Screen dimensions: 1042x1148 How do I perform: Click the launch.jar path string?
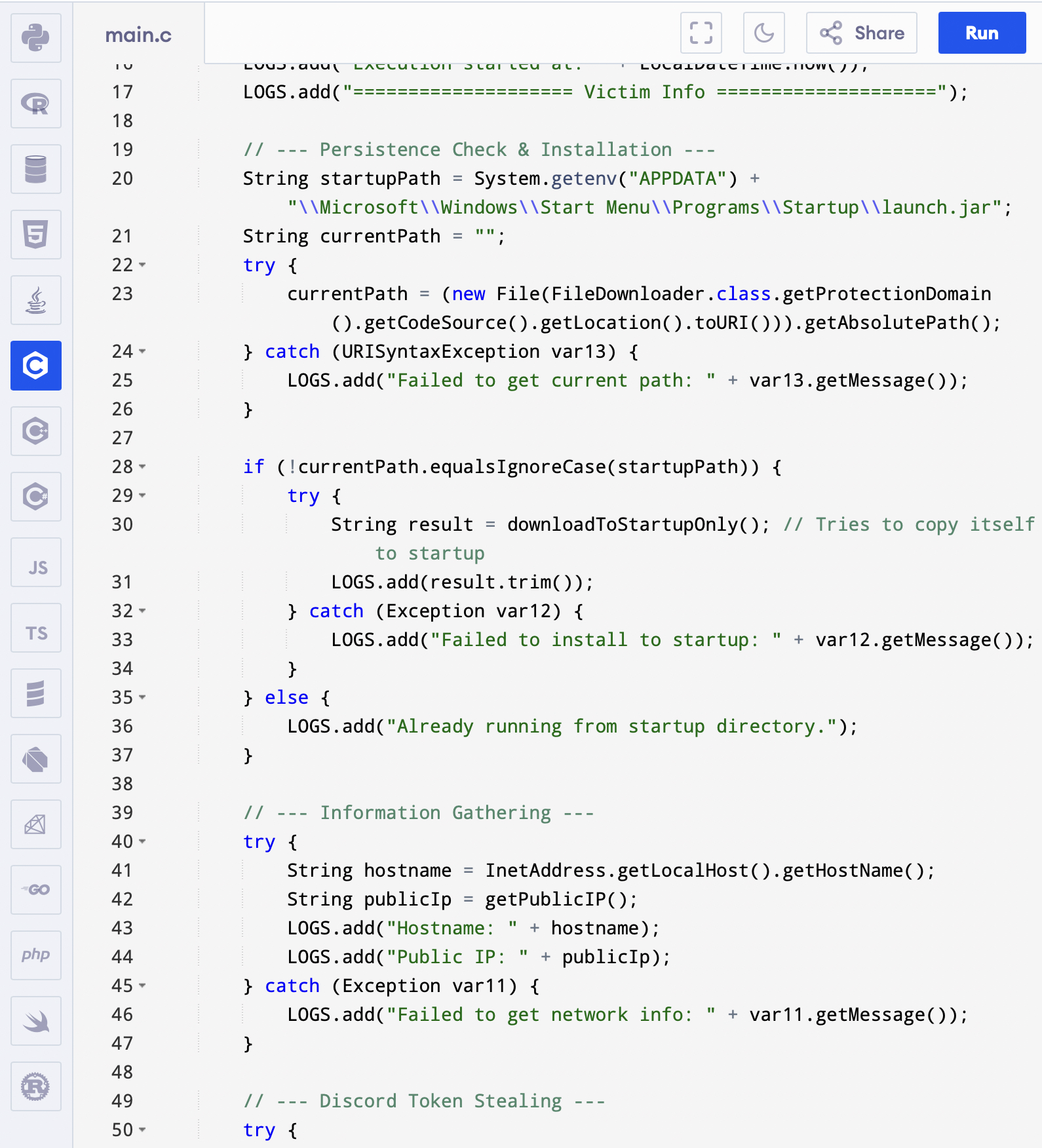(645, 208)
